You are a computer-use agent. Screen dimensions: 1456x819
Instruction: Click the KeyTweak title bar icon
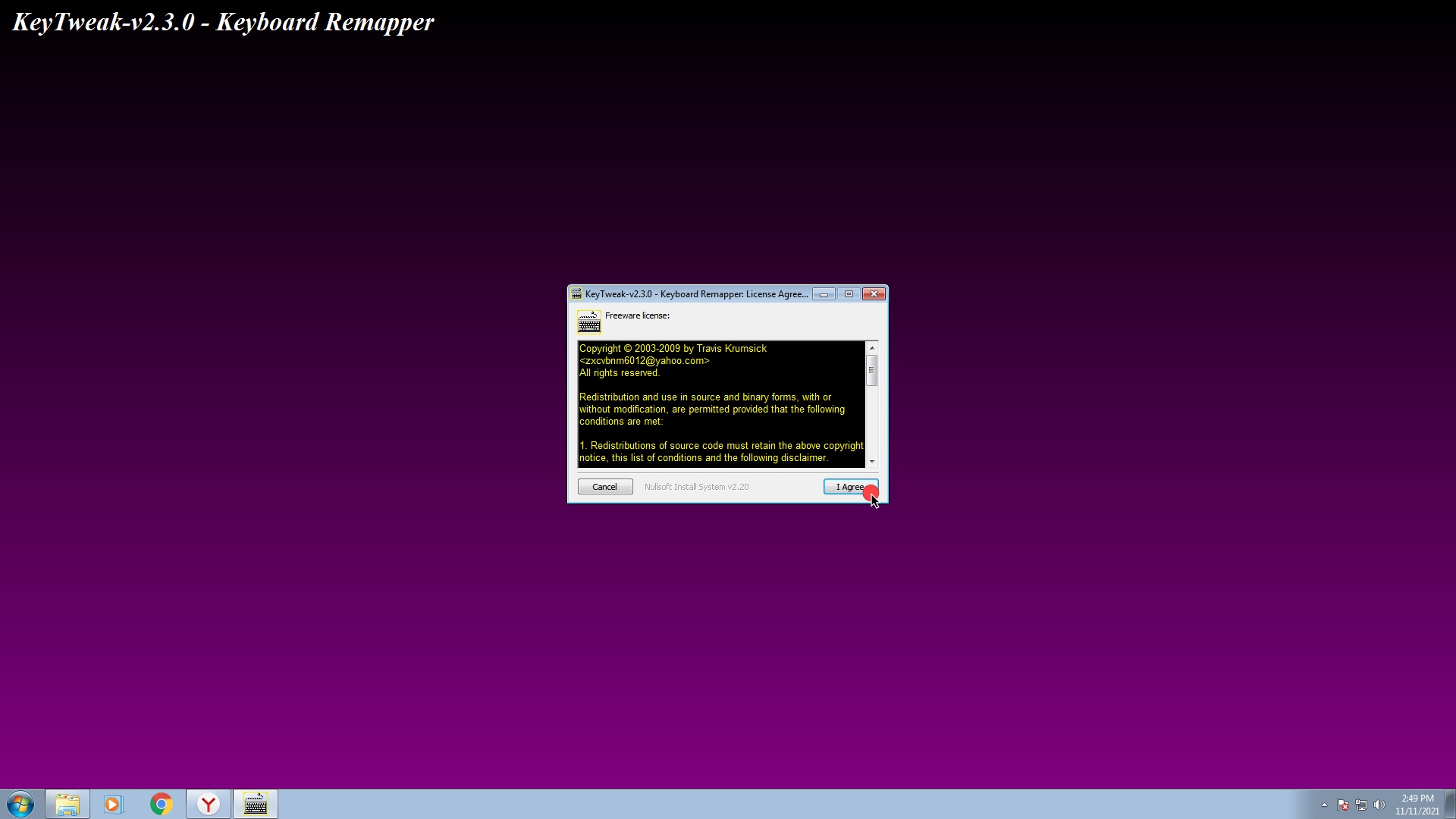[x=576, y=294]
